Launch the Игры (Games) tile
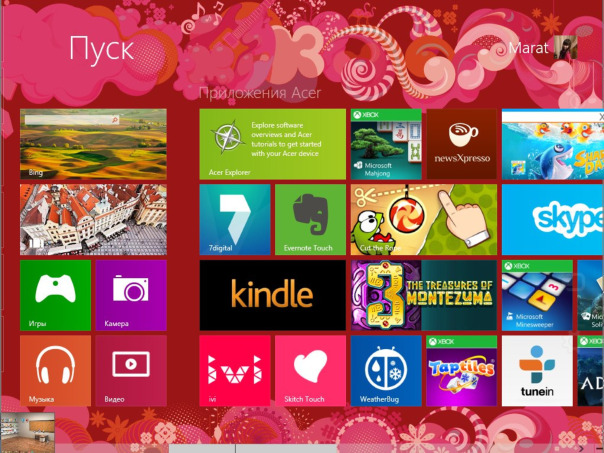Viewport: 604px width, 453px height. [x=55, y=295]
